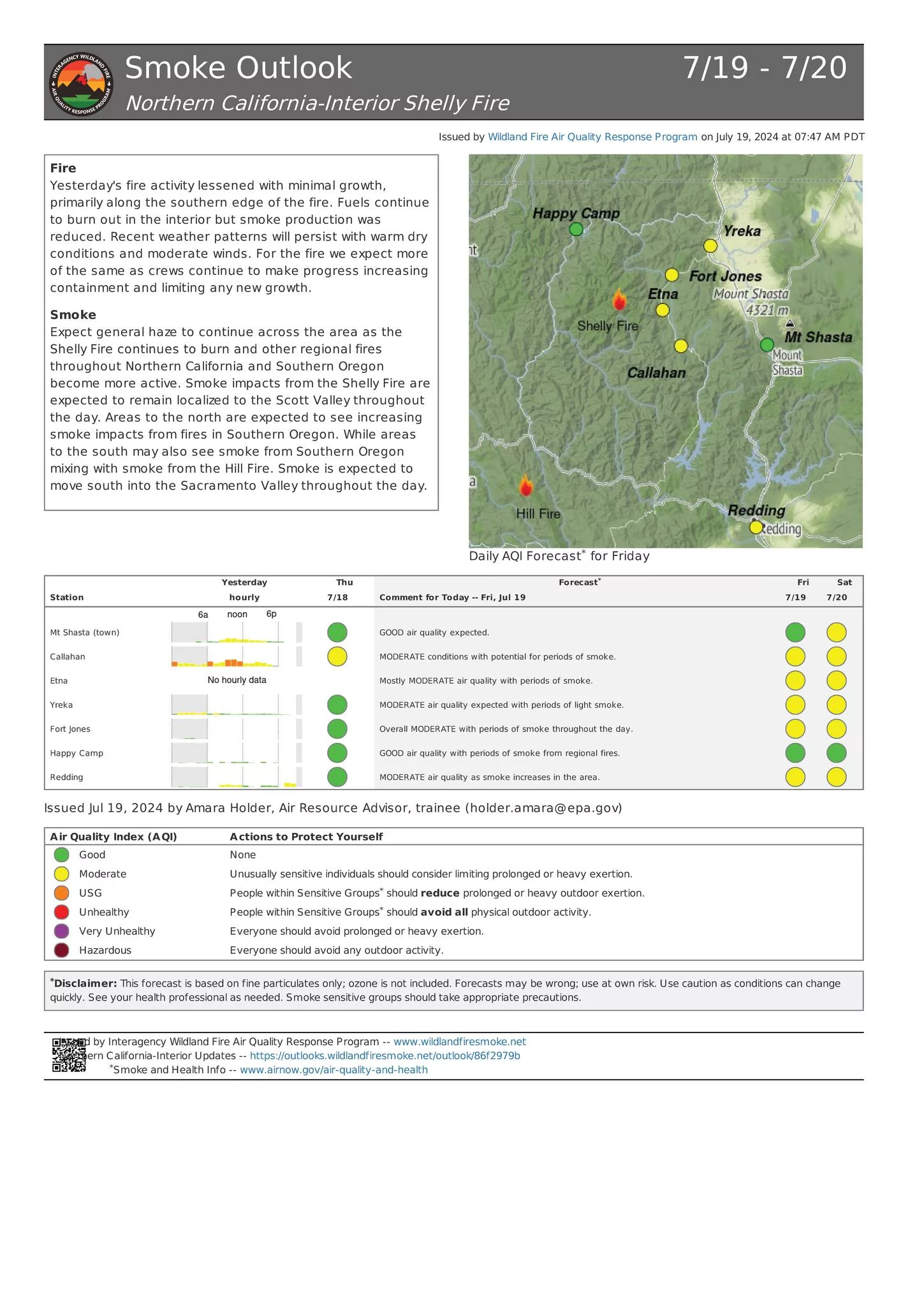Click Happy Camp Thursday green AQI dot
The width and height of the screenshot is (924, 1306).
(x=337, y=753)
